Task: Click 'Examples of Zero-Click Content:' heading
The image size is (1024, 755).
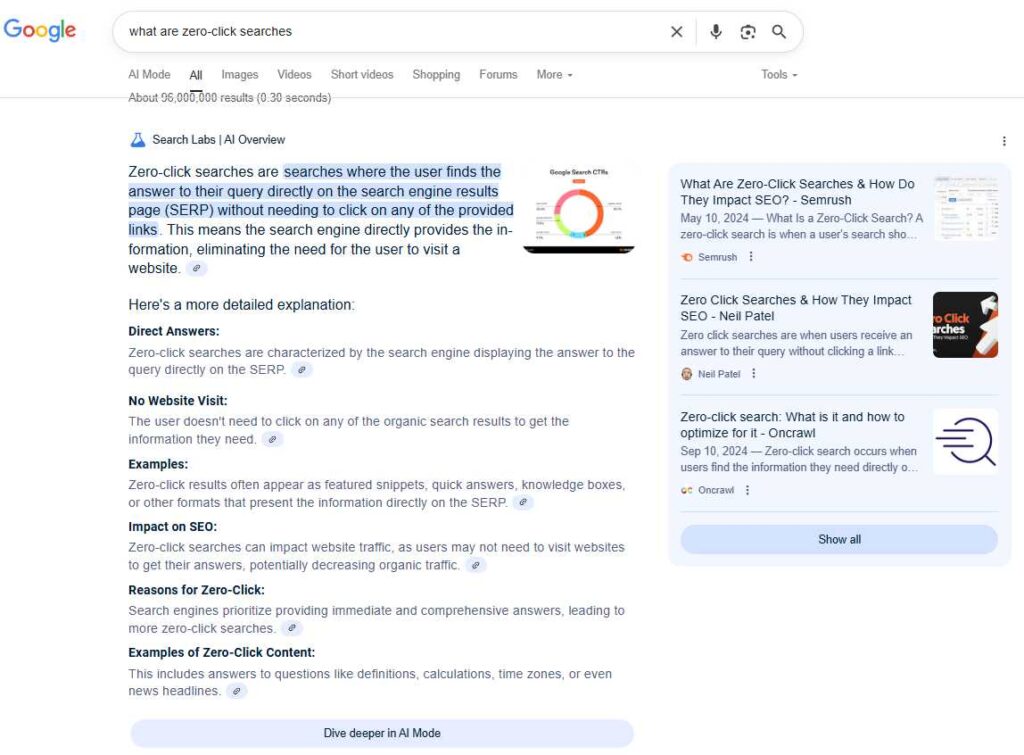Action: point(221,652)
